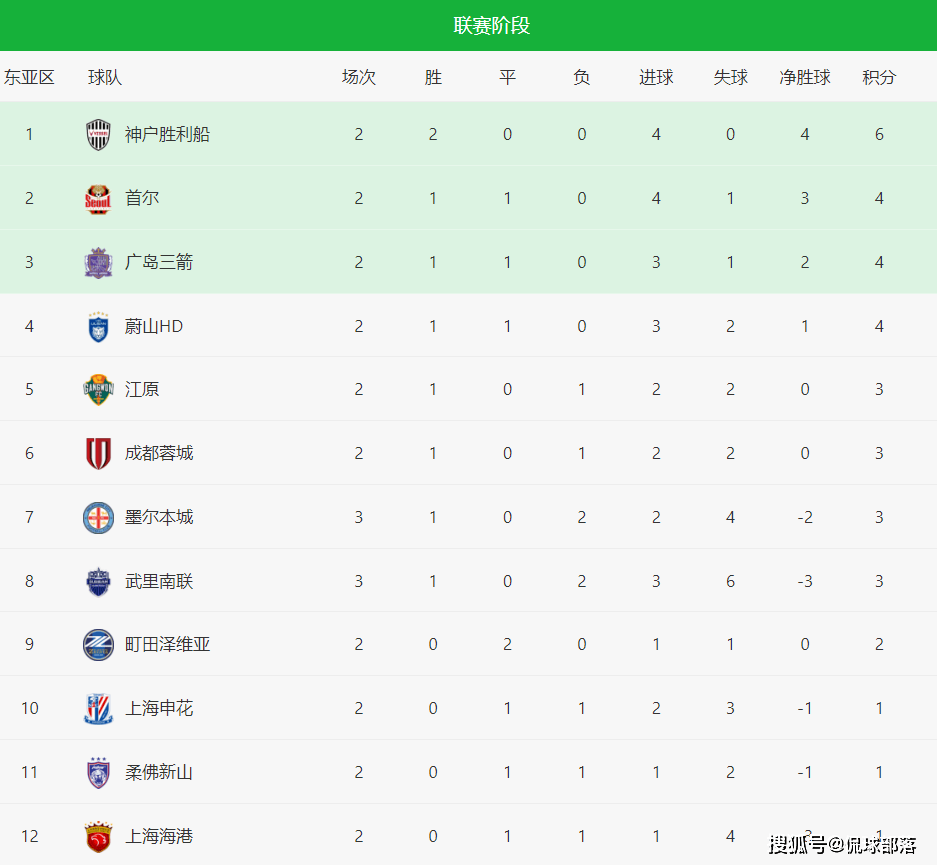Click the Machida Zelvia team logo
This screenshot has height=865, width=937.
tap(98, 645)
